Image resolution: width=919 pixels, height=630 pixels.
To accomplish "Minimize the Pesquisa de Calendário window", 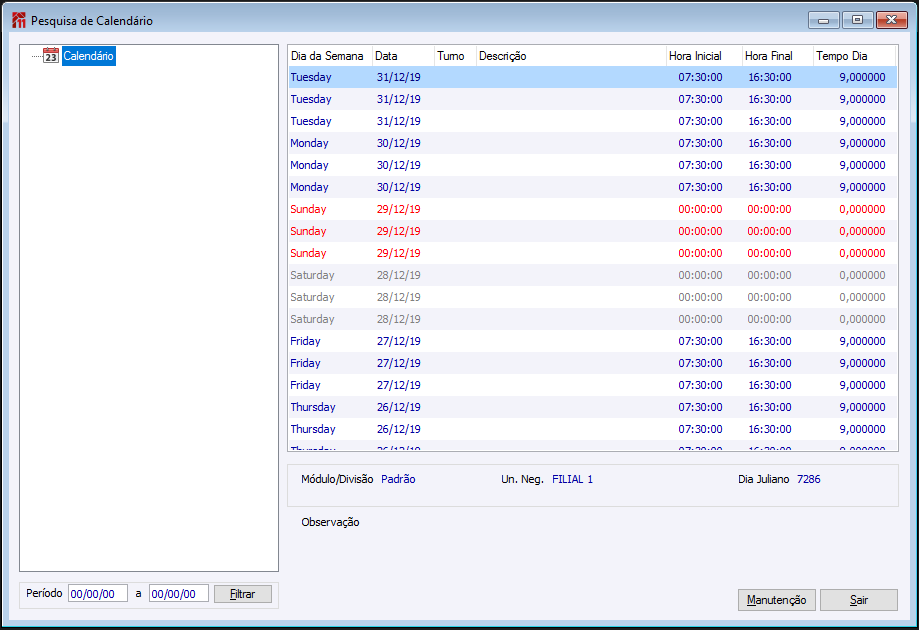I will point(823,20).
